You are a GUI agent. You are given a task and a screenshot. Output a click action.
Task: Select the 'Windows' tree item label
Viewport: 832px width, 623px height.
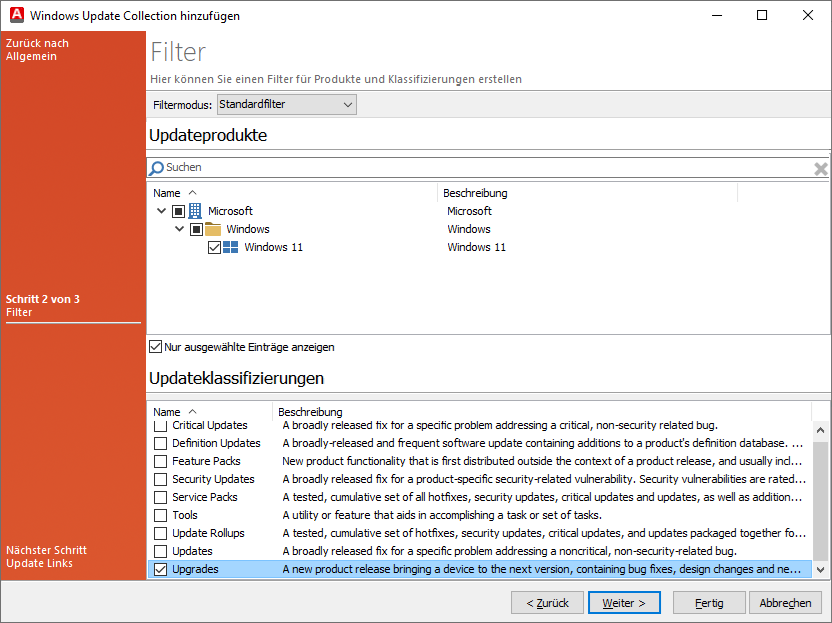[248, 229]
